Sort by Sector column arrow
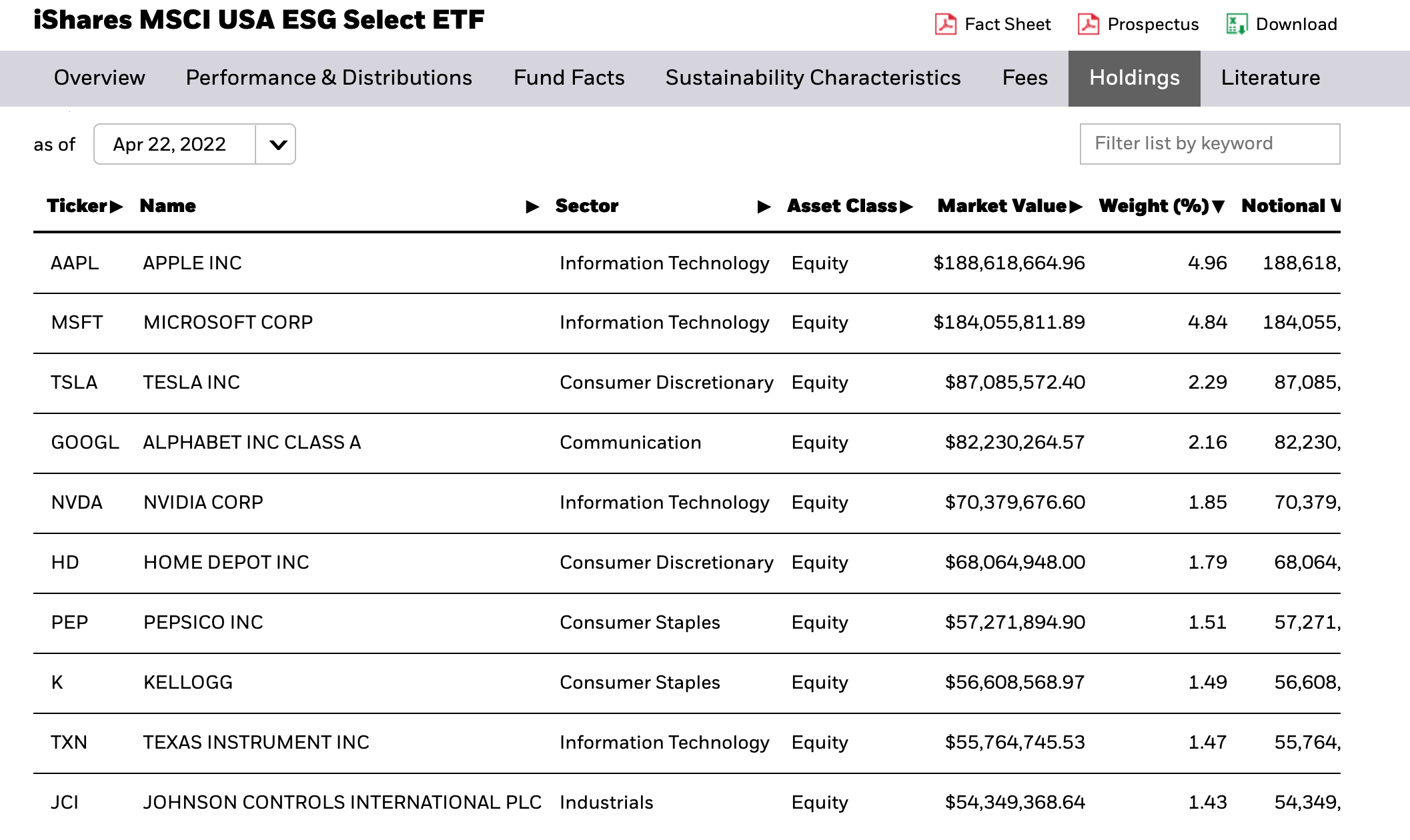 (764, 207)
